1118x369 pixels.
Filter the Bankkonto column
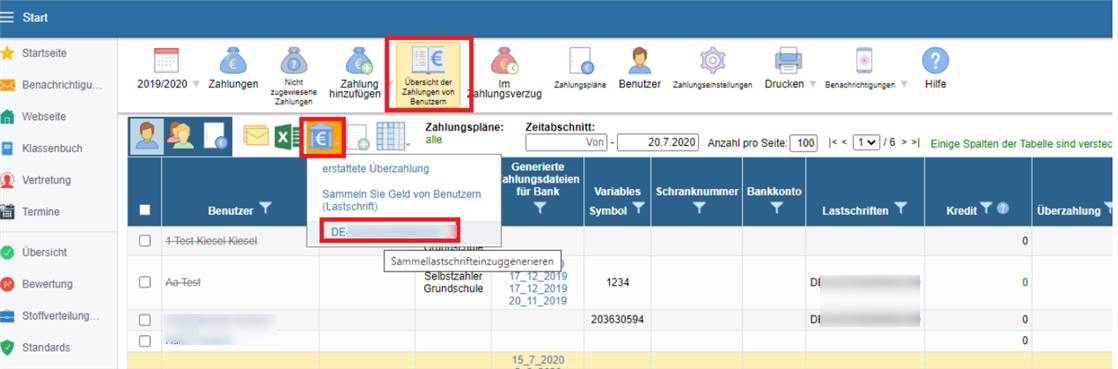pos(776,208)
